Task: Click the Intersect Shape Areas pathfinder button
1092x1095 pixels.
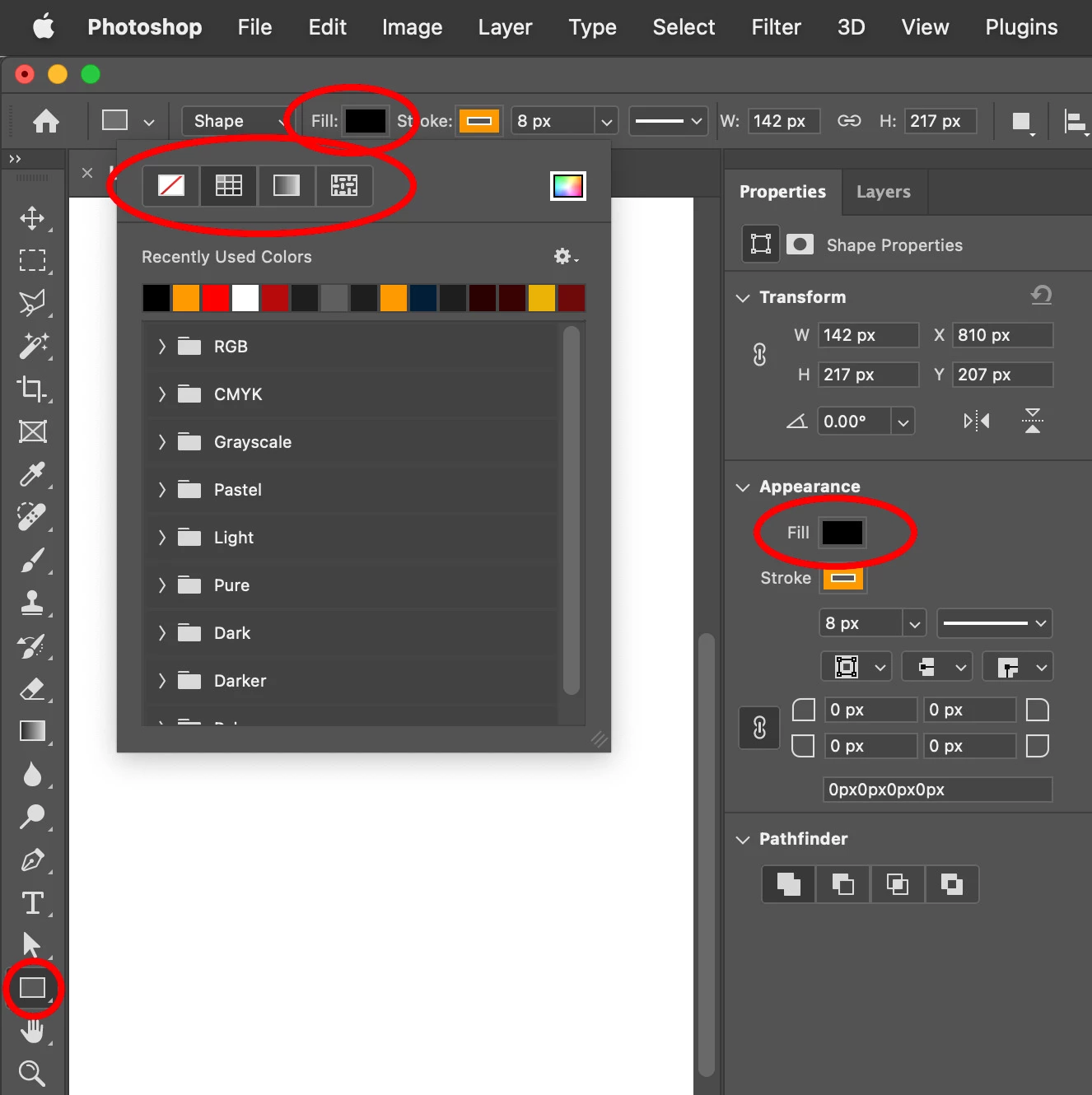Action: click(898, 885)
